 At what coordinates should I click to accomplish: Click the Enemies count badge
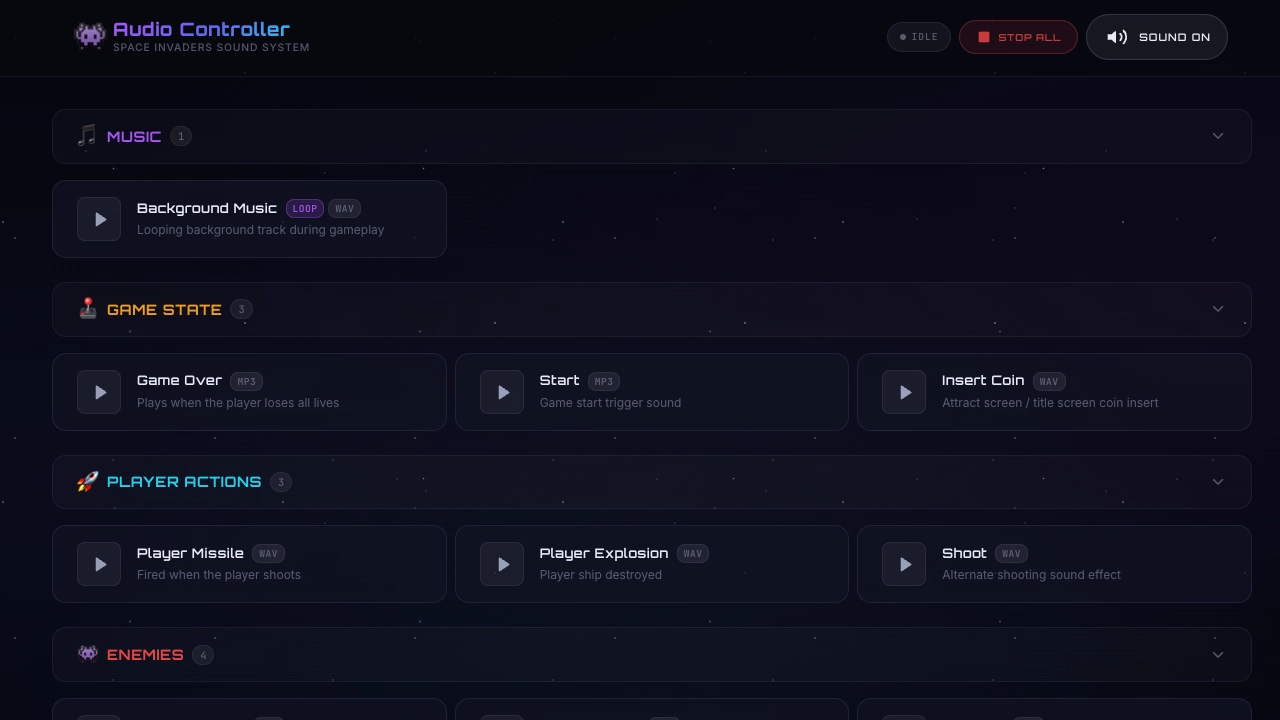coord(203,655)
